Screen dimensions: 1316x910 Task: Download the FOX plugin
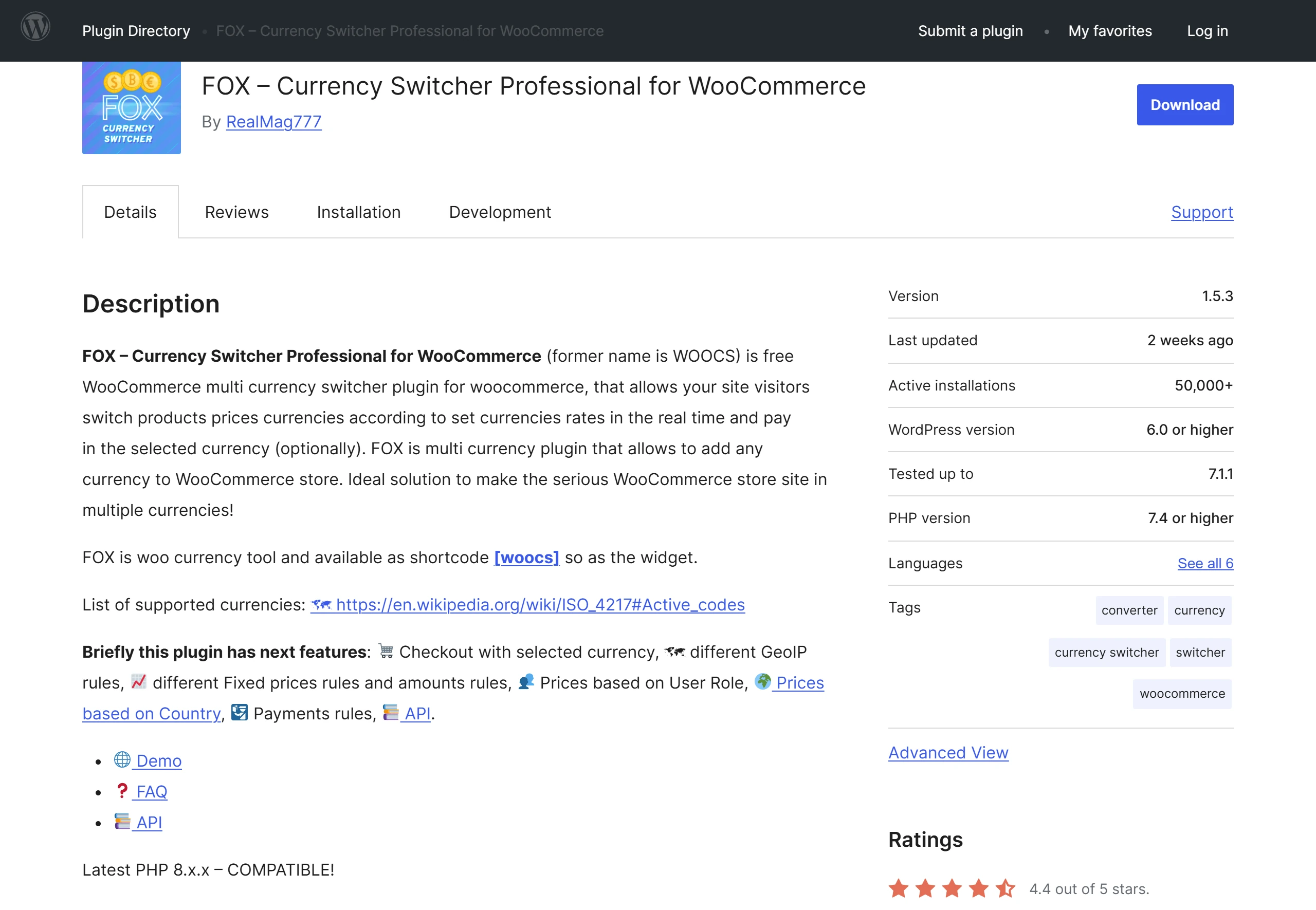[1185, 105]
